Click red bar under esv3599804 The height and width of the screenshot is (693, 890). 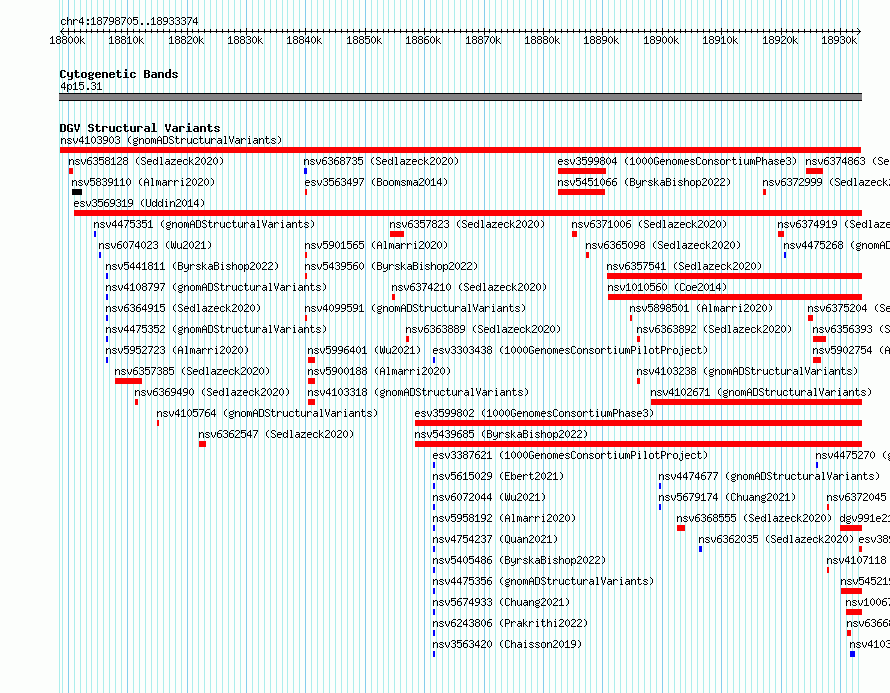coord(582,171)
